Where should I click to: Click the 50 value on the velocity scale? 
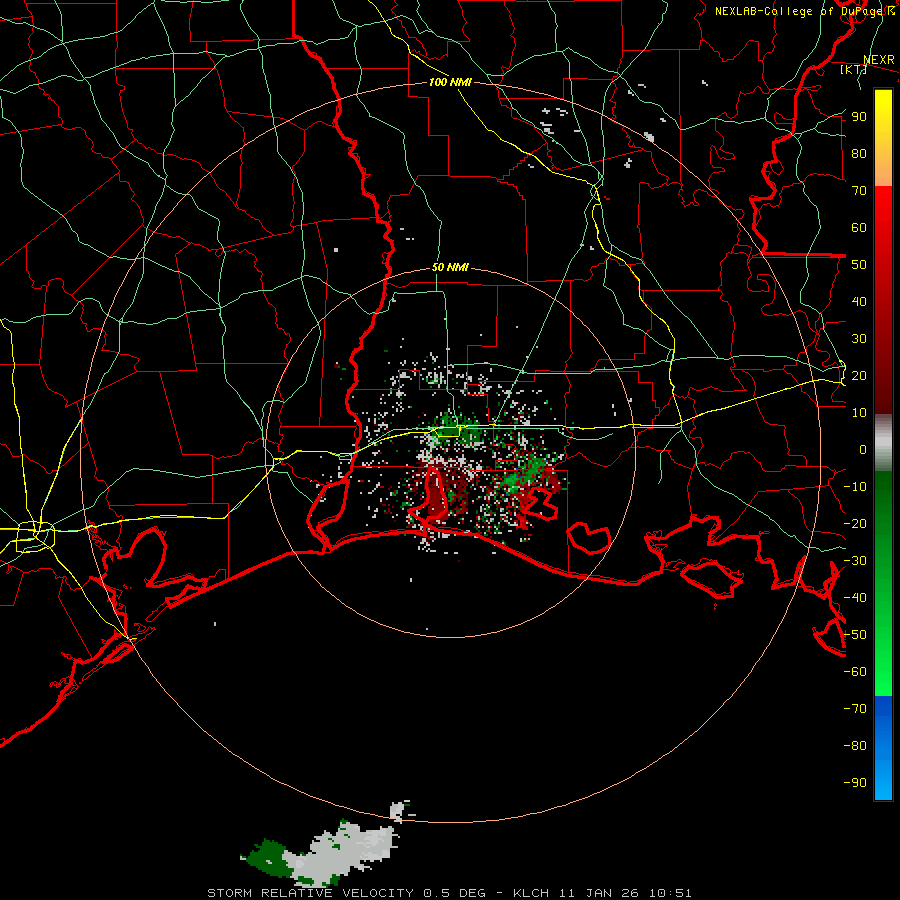[859, 265]
